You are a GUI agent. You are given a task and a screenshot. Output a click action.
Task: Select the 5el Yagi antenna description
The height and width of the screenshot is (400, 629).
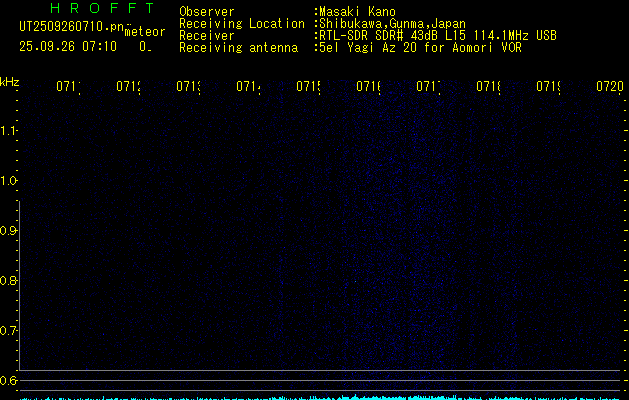point(420,48)
